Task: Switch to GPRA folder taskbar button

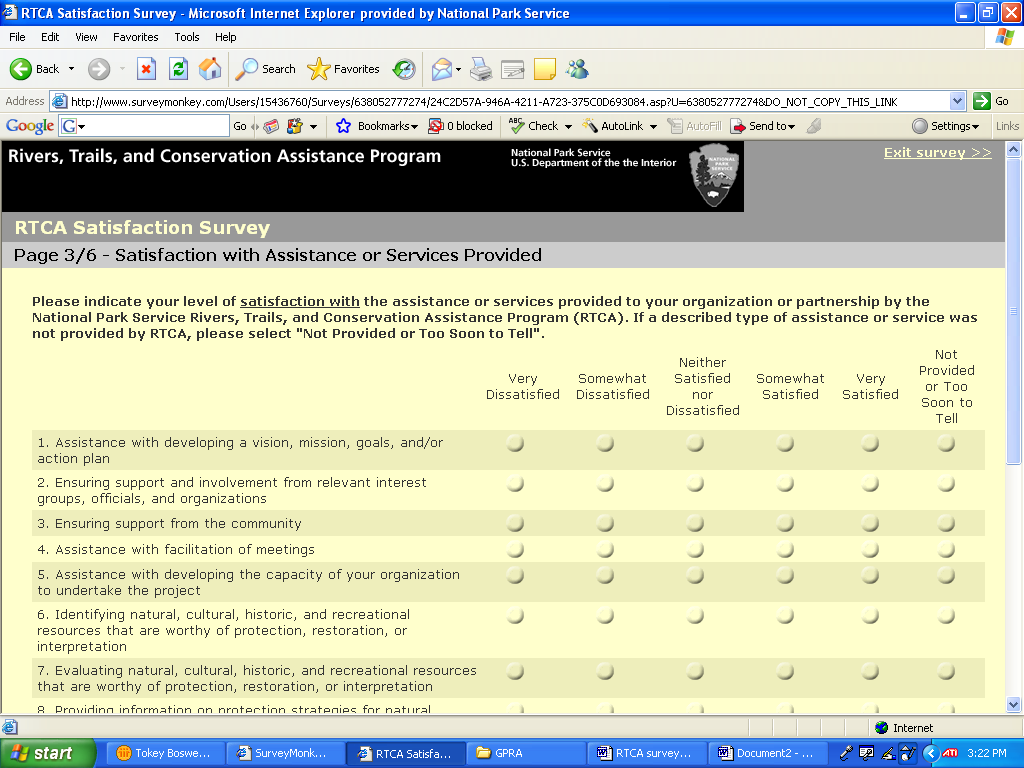Action: [x=526, y=753]
